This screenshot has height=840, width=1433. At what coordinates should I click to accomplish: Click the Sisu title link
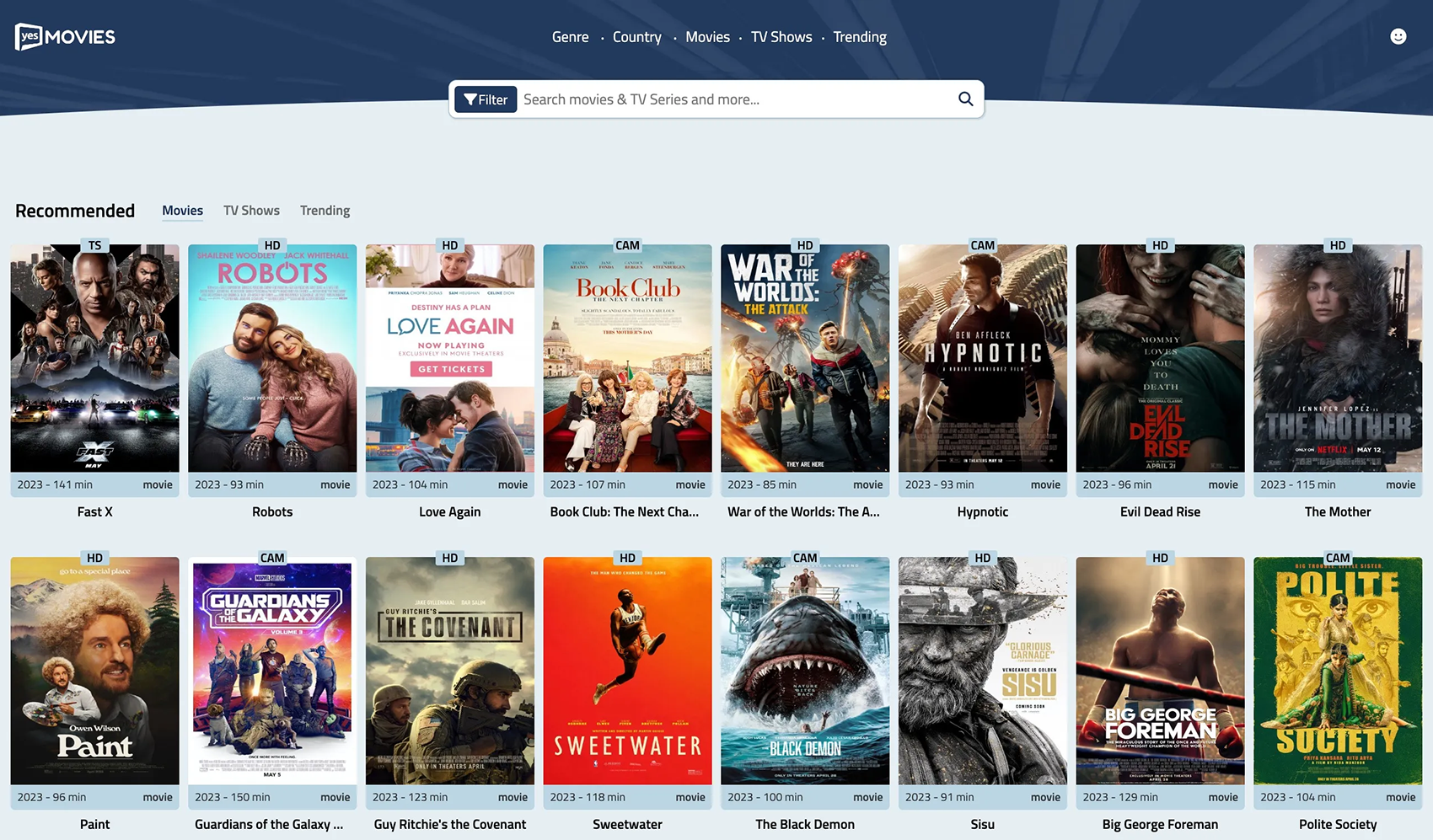tap(983, 824)
